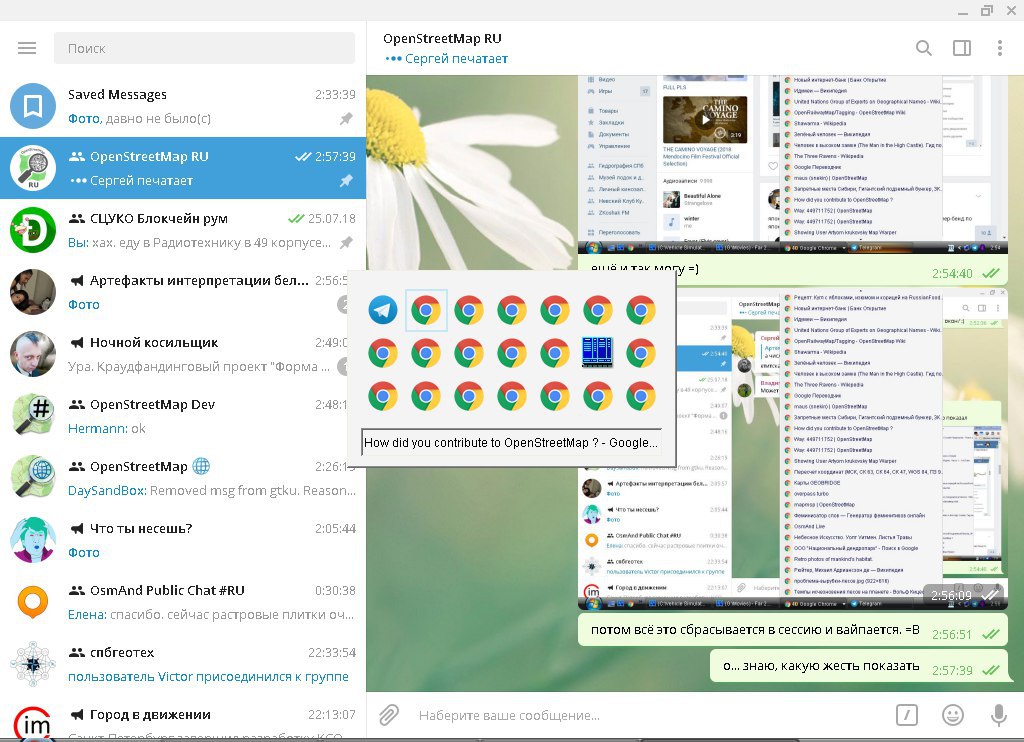
Task: Open the Saved Messages chat name
Action: pos(118,95)
